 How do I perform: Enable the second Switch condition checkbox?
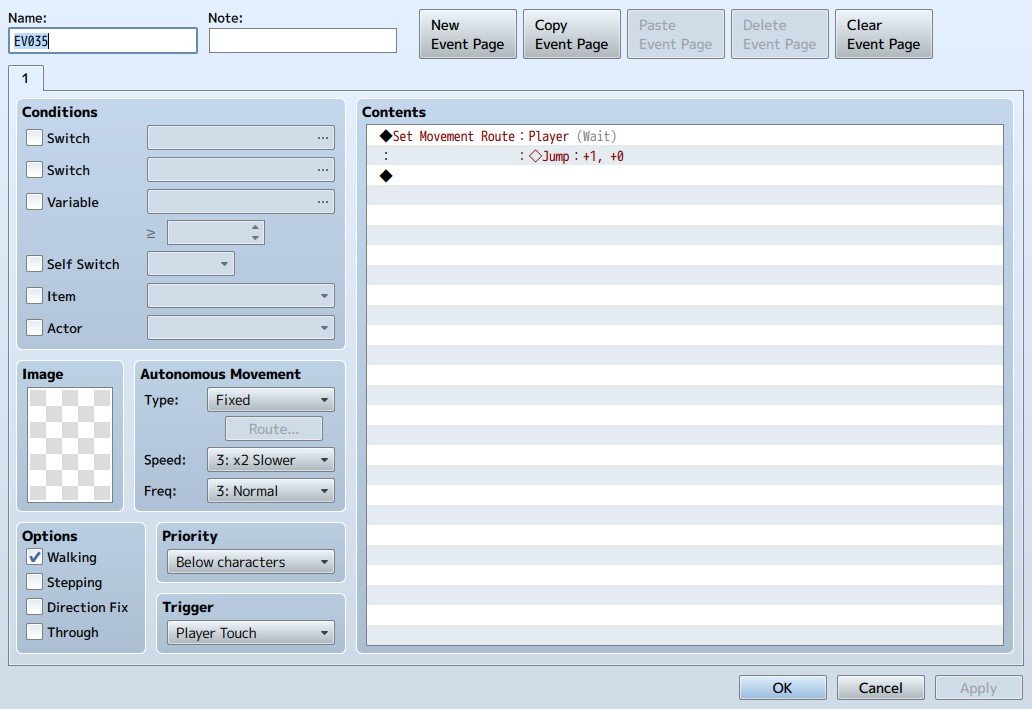point(34,170)
